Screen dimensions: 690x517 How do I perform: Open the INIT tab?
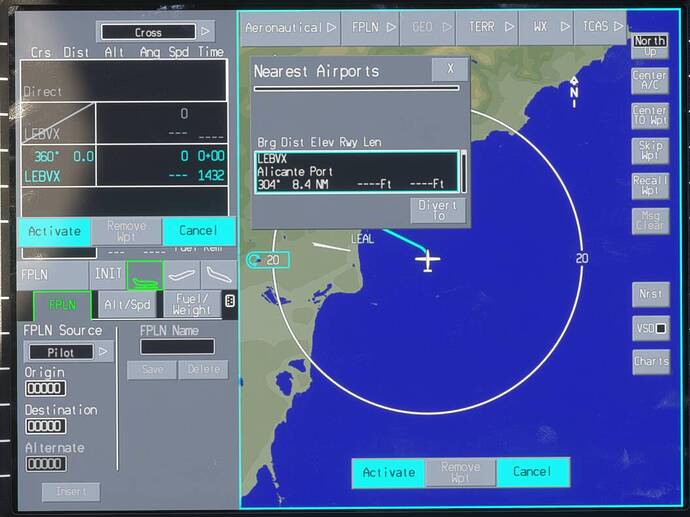(x=107, y=274)
